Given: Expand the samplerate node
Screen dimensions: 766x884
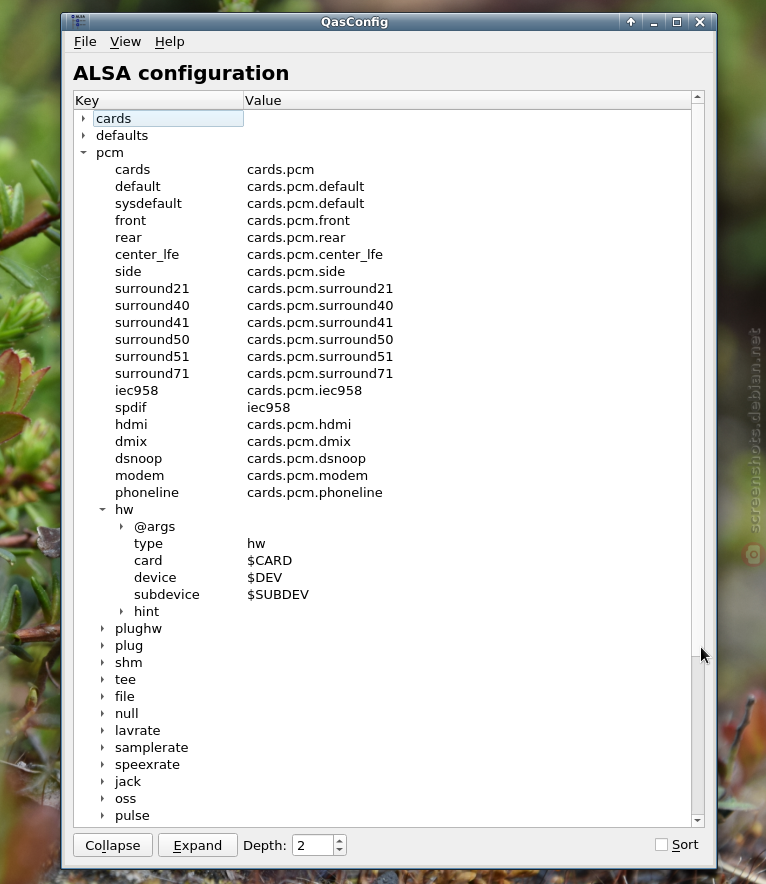Looking at the screenshot, I should click(102, 747).
